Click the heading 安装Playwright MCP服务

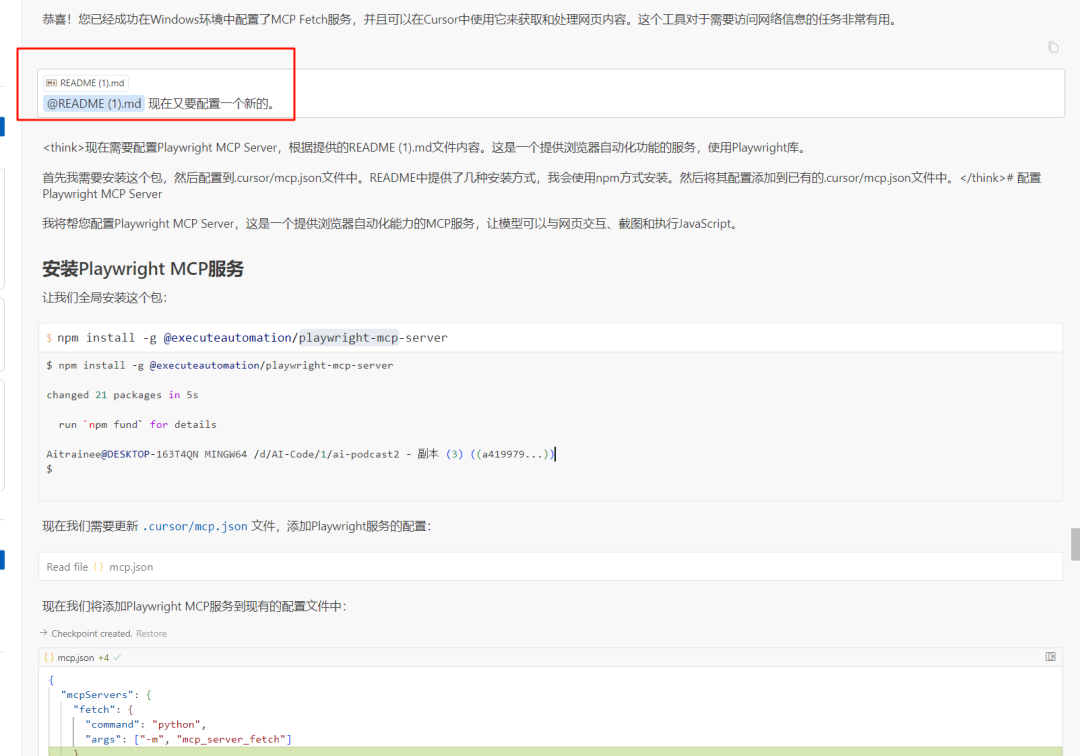point(143,269)
